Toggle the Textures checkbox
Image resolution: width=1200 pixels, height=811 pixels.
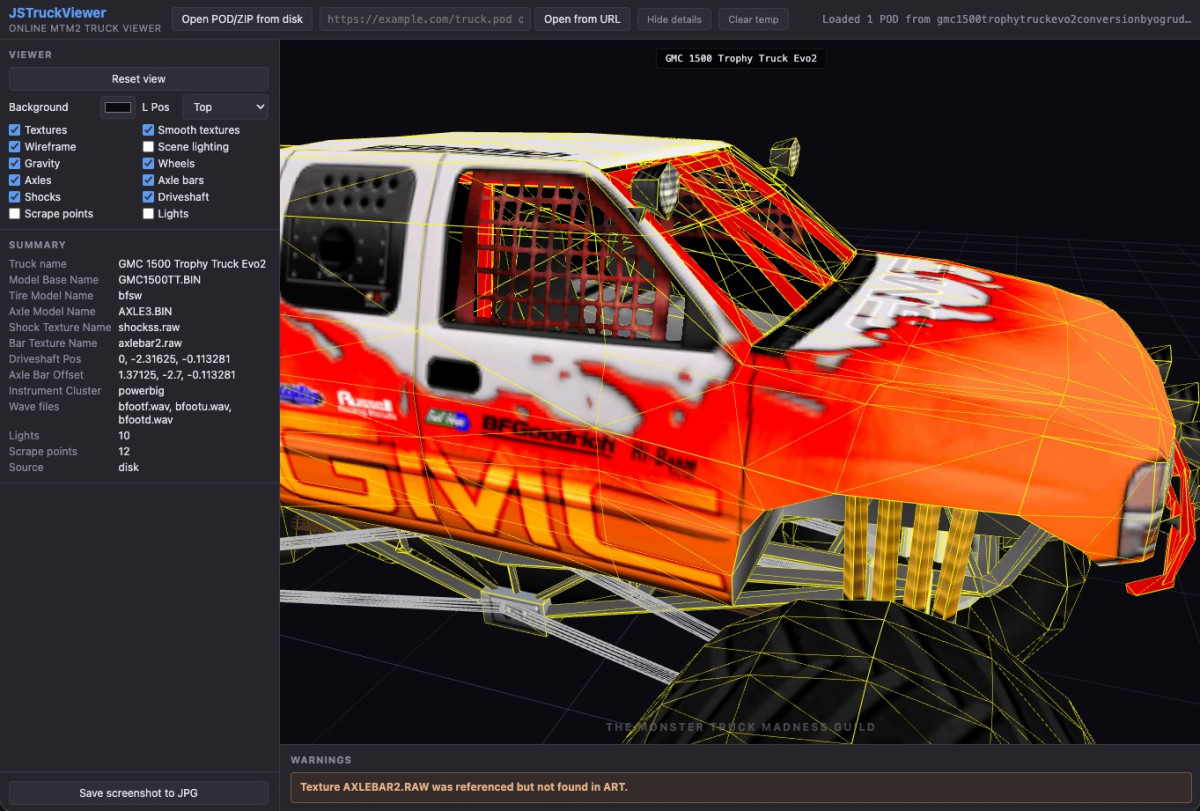pos(15,130)
